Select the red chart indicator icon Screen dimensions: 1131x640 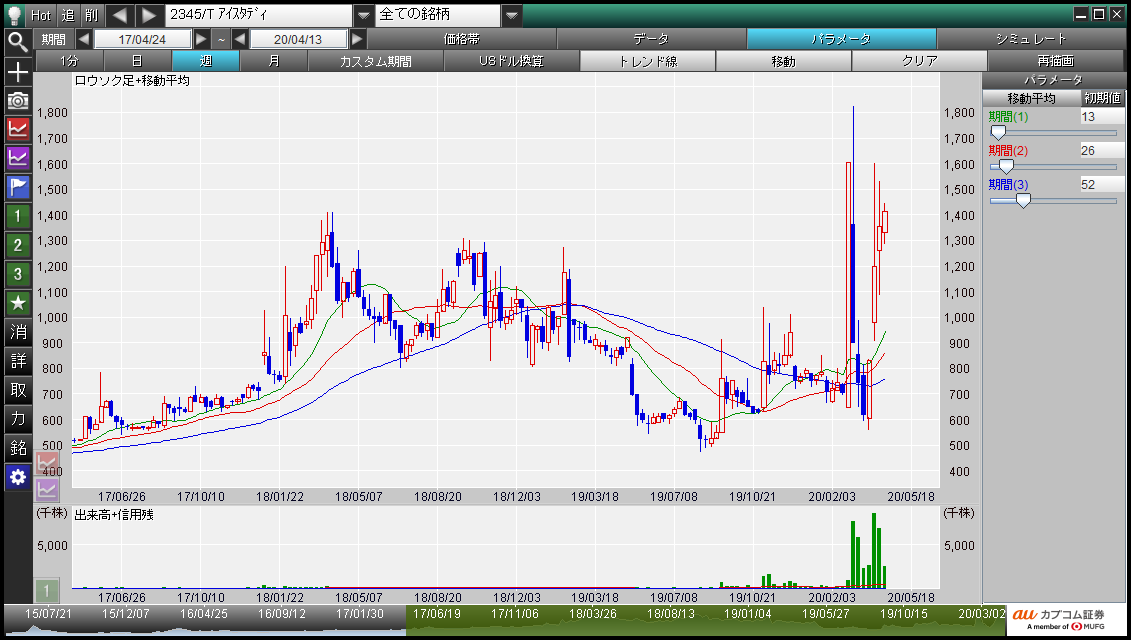point(18,128)
